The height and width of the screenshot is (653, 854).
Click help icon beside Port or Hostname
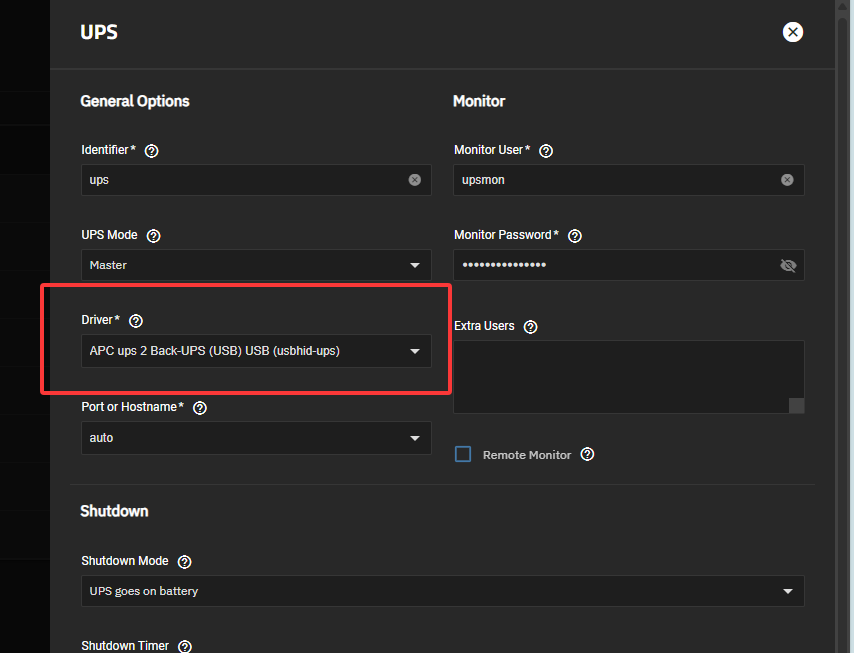[200, 408]
